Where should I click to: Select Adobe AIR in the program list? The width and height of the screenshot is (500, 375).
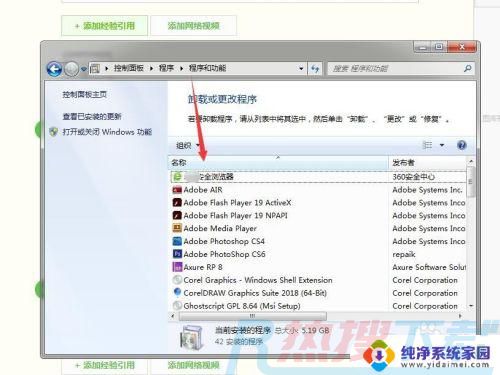coord(203,190)
